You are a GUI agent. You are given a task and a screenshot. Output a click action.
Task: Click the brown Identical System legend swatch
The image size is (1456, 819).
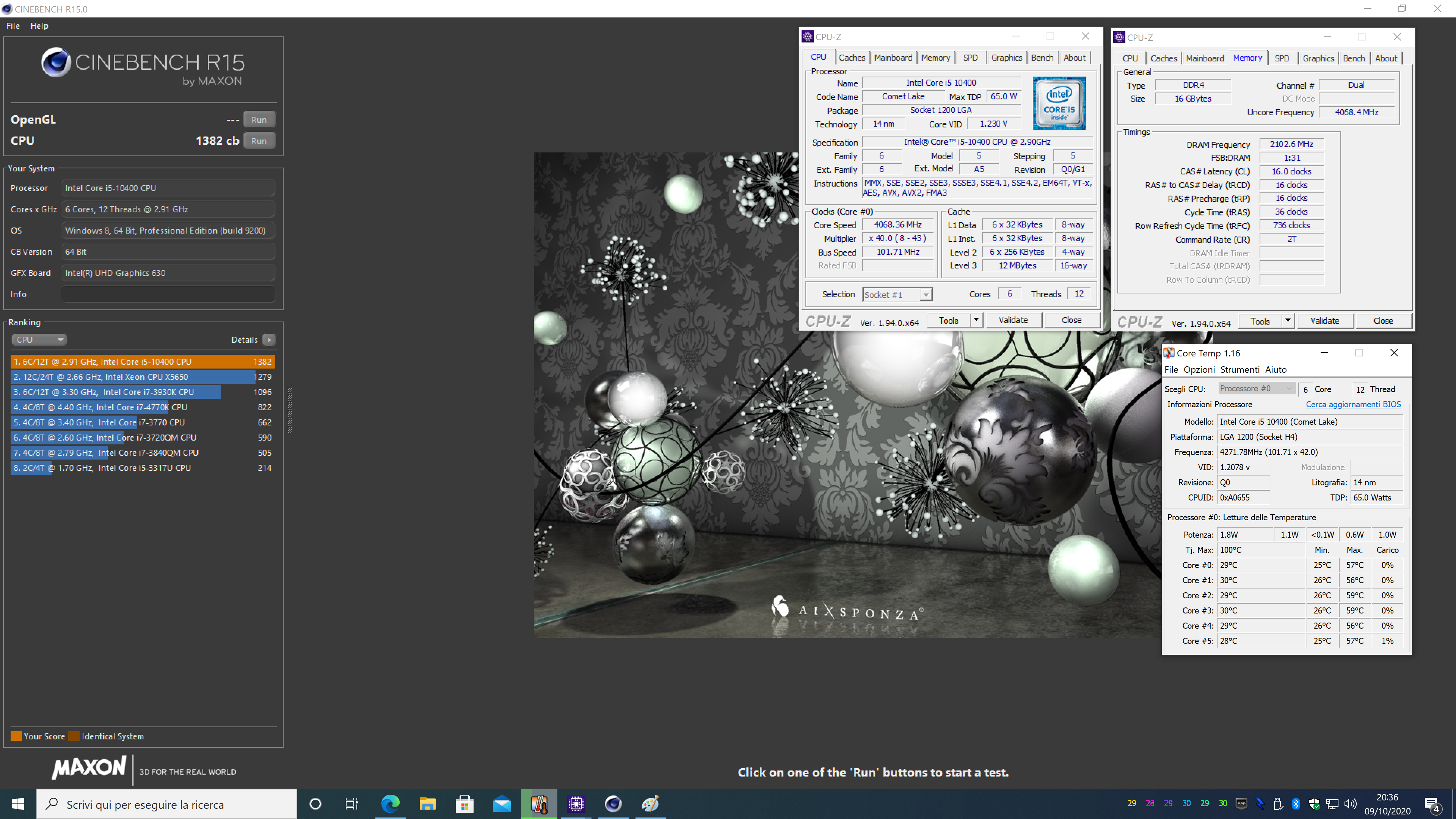click(74, 736)
